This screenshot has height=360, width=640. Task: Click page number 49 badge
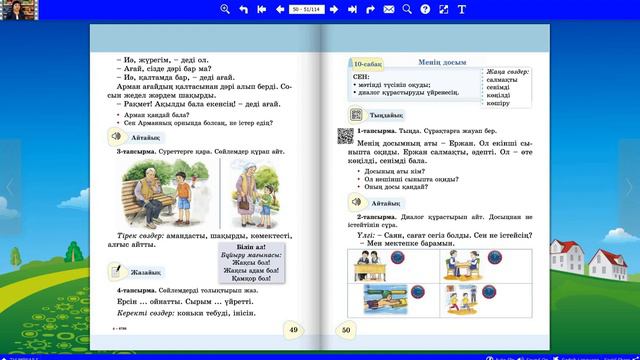click(293, 330)
